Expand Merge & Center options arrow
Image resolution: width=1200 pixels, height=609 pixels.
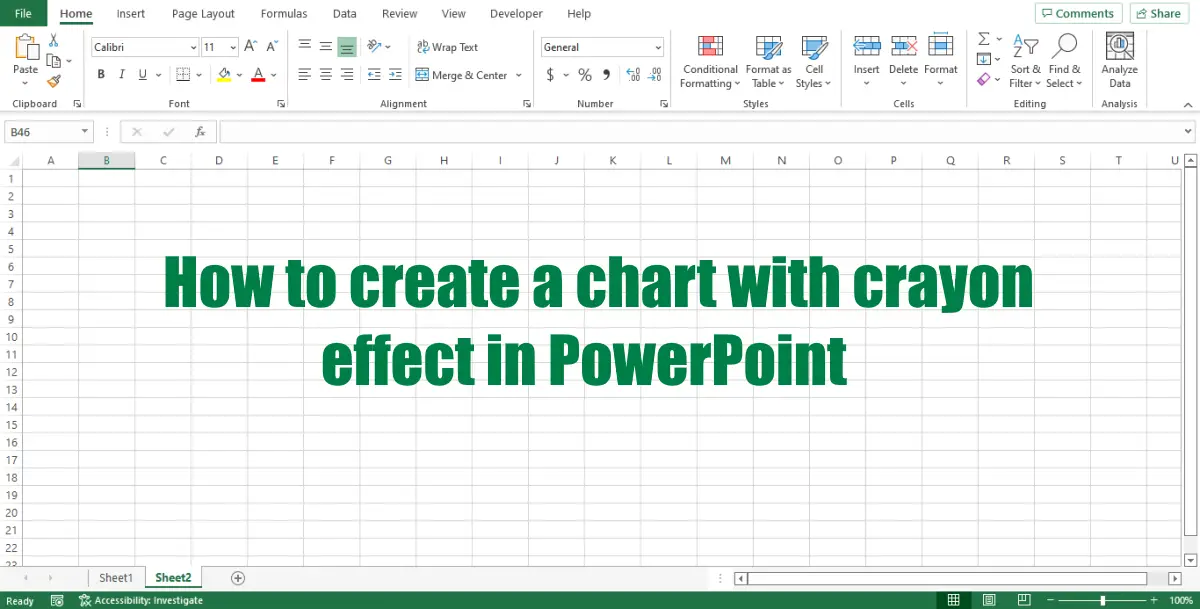tap(519, 75)
